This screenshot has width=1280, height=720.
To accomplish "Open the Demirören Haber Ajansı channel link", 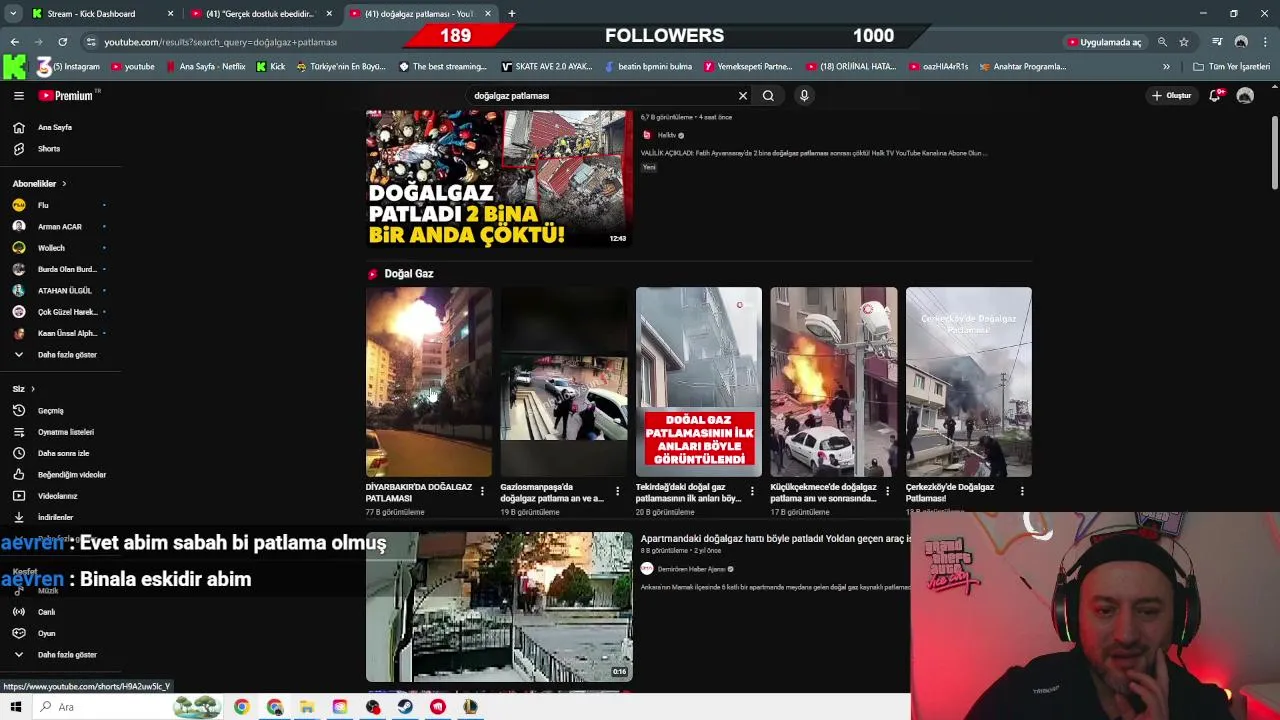I will pyautogui.click(x=691, y=569).
